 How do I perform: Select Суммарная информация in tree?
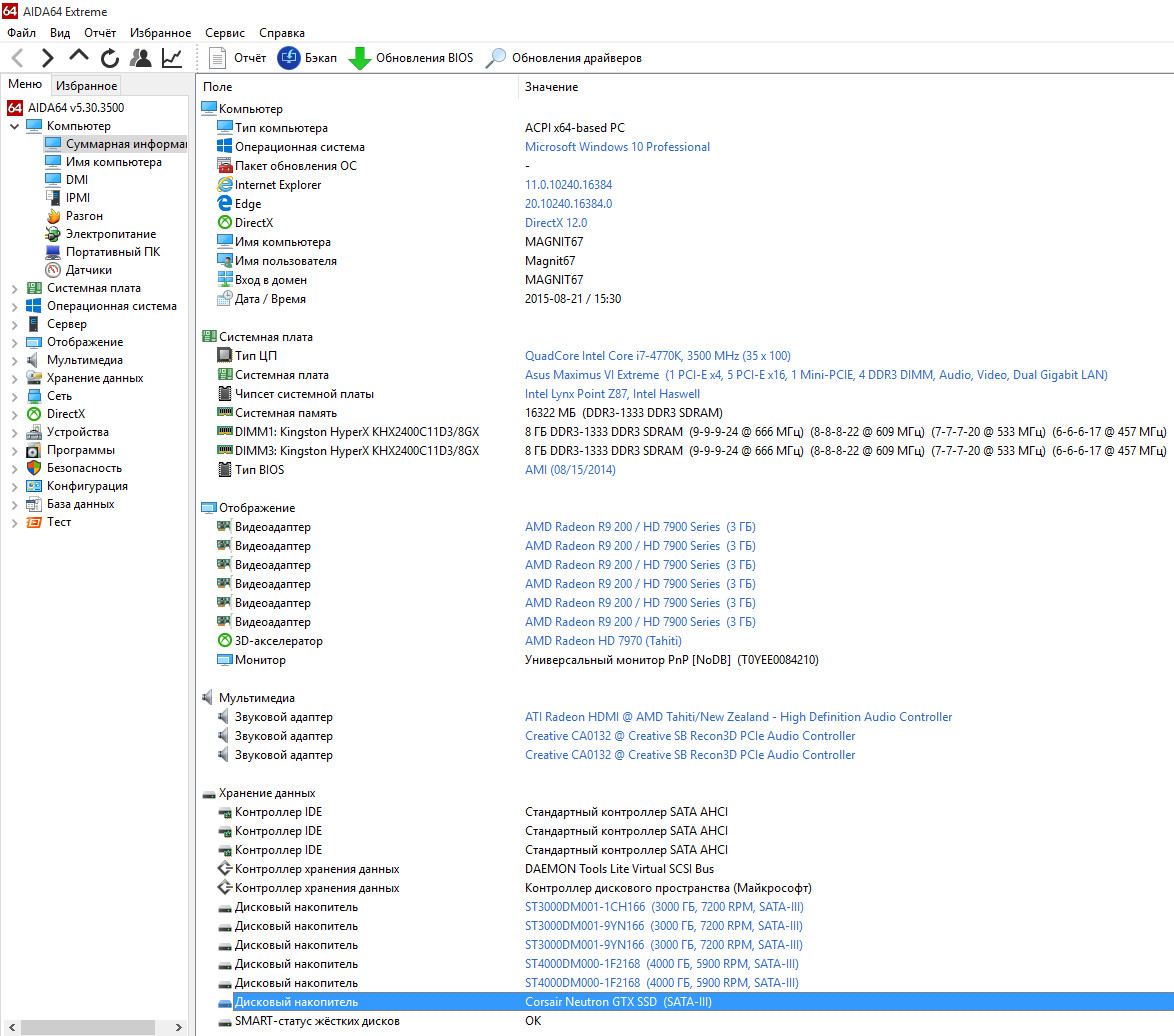tap(126, 144)
